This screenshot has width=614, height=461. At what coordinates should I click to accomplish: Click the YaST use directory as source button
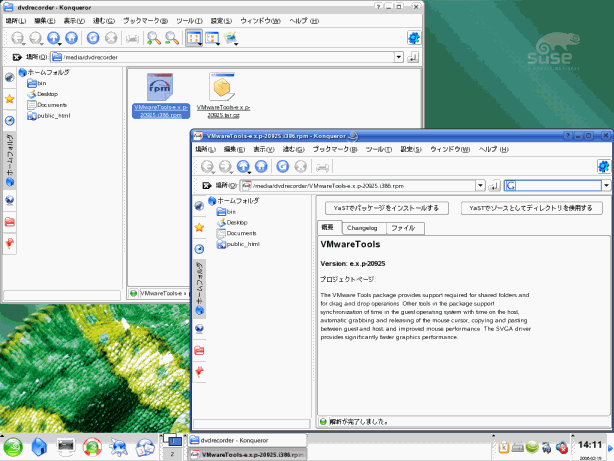point(533,208)
